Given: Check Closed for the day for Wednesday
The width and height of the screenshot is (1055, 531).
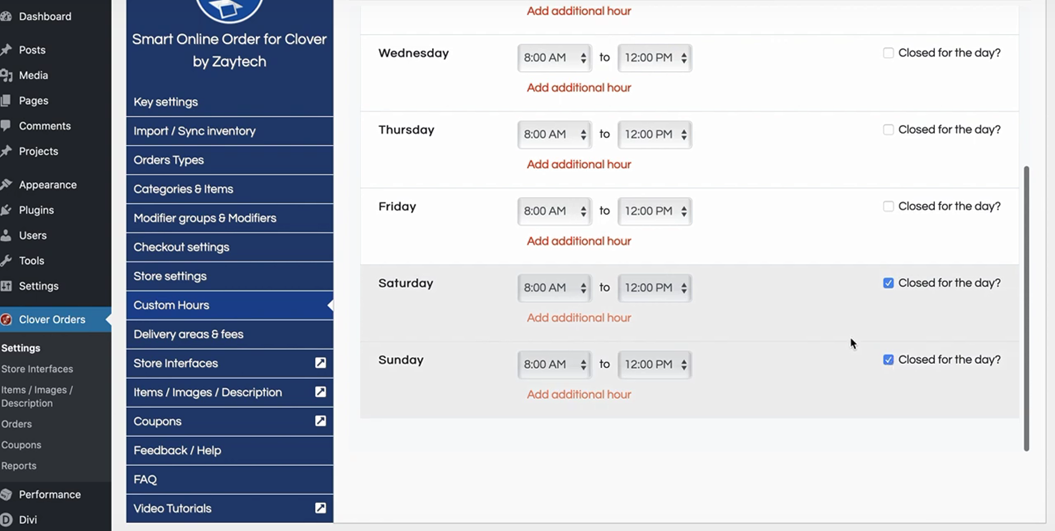Looking at the screenshot, I should pyautogui.click(x=888, y=52).
